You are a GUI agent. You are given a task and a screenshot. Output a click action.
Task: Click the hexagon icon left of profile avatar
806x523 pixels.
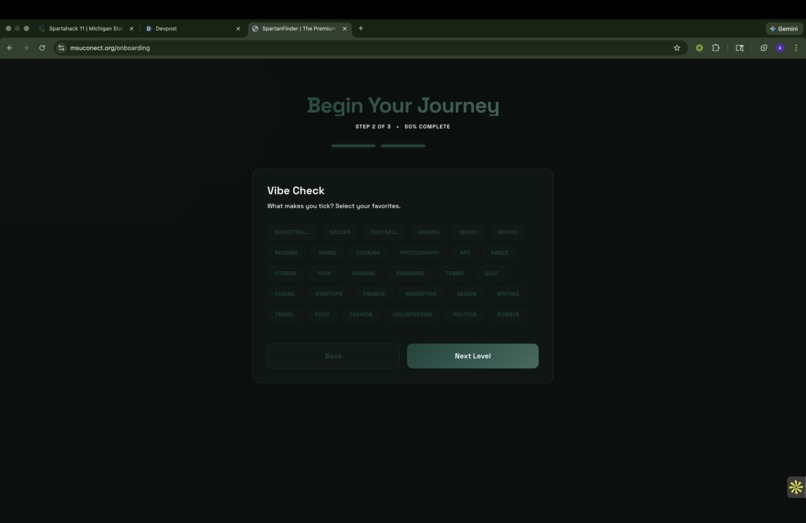[764, 48]
